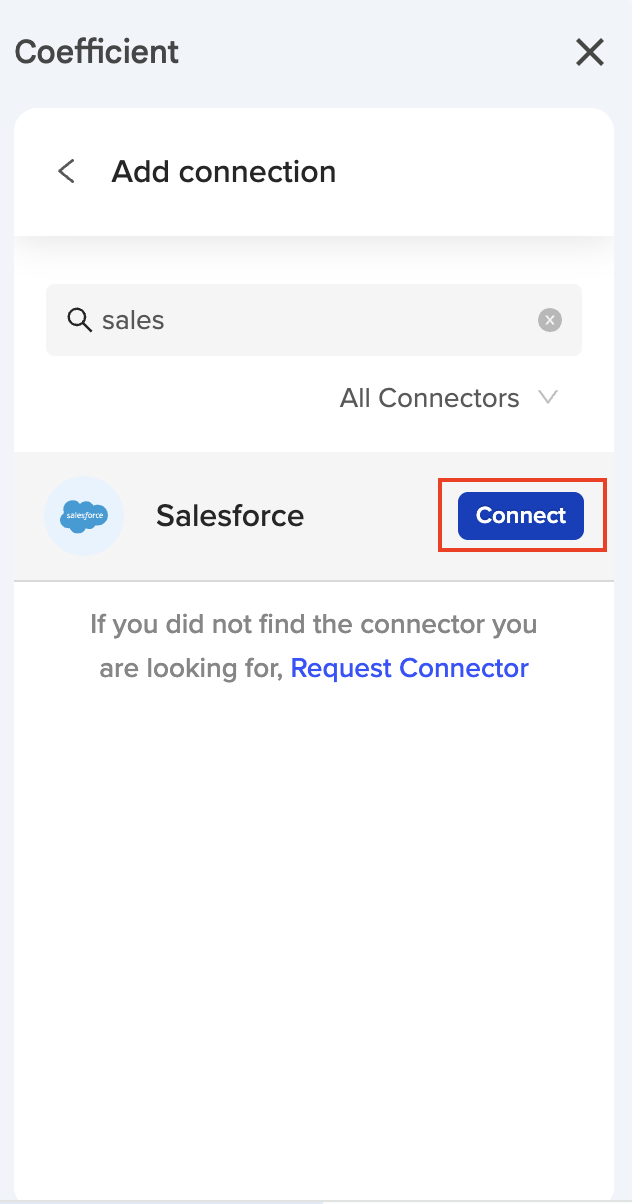Click the Connect button for Salesforce
The width and height of the screenshot is (632, 1204).
(520, 515)
